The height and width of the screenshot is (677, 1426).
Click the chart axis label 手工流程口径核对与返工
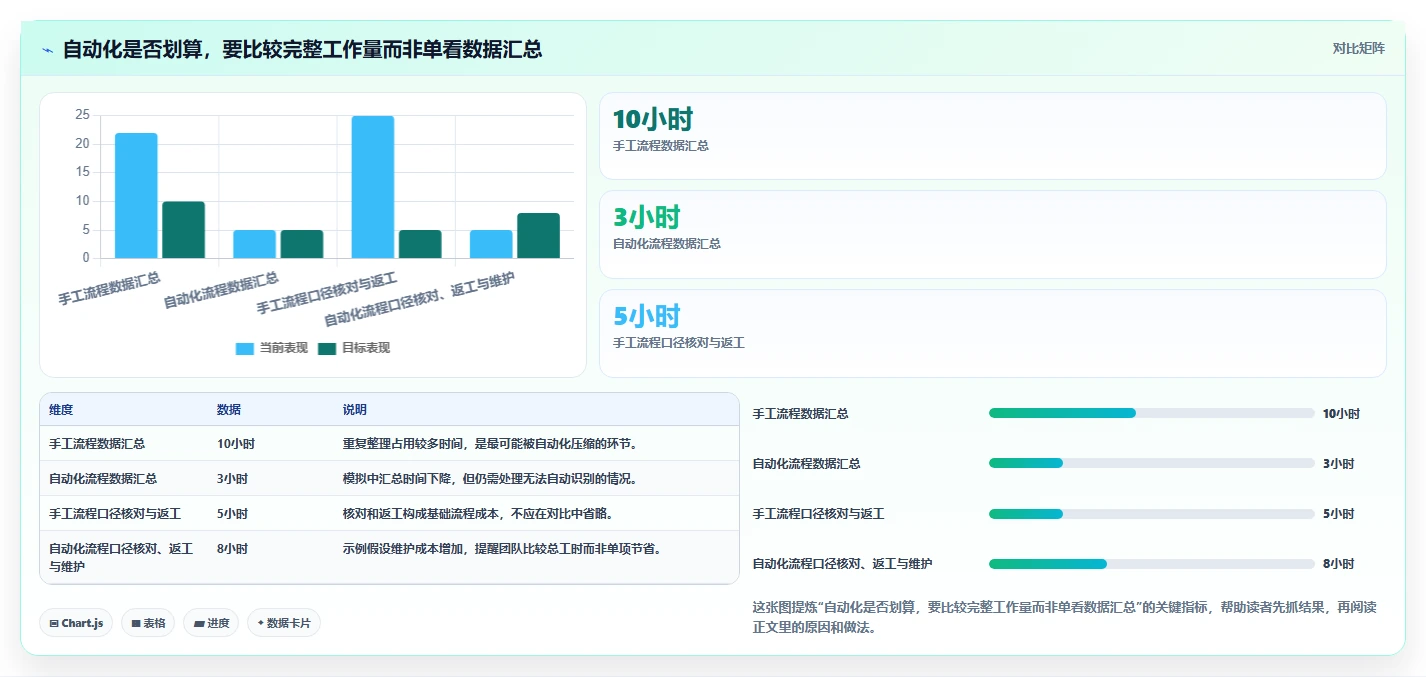click(328, 292)
